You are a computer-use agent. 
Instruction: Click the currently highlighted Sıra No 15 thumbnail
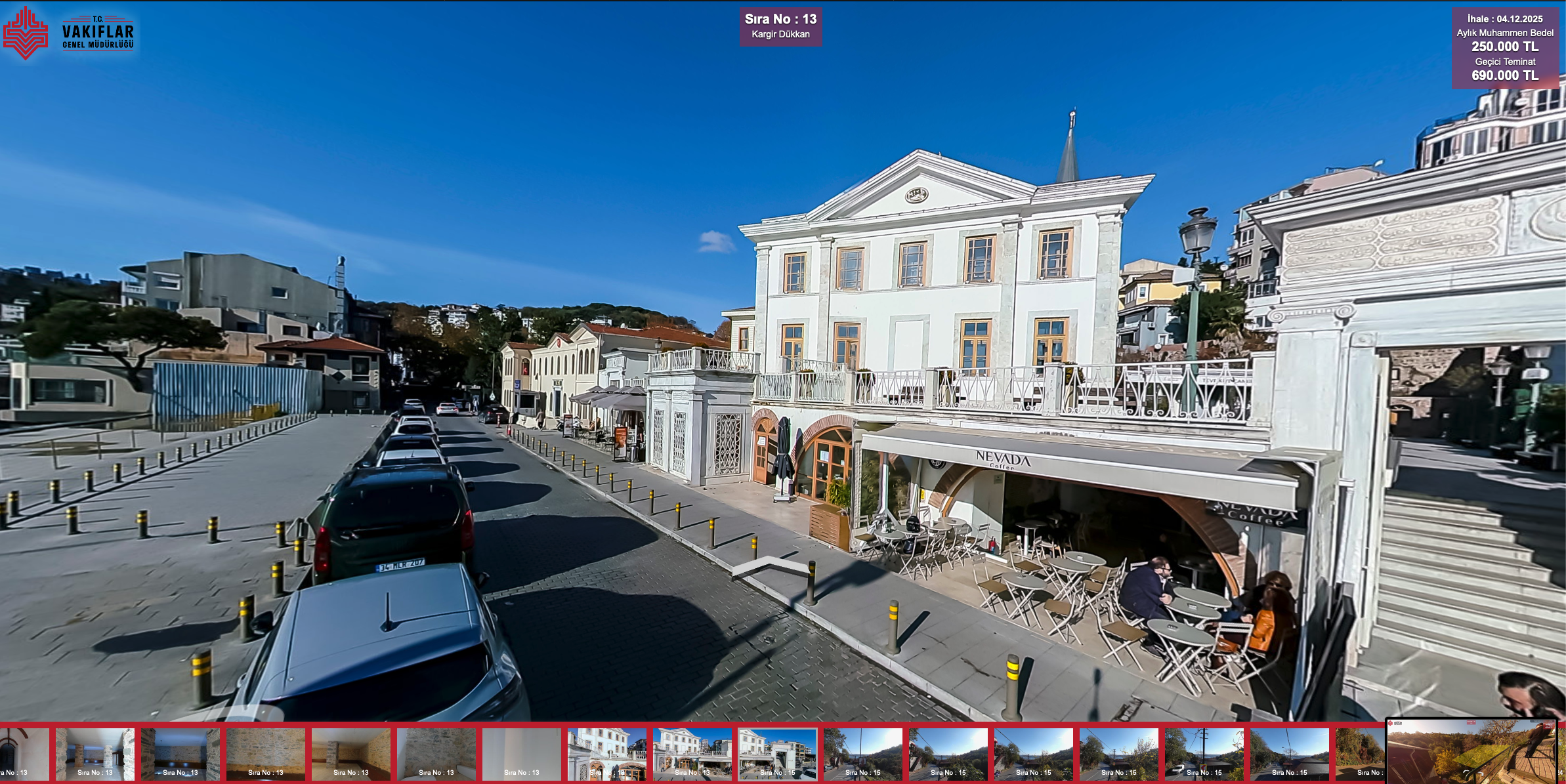(x=778, y=754)
